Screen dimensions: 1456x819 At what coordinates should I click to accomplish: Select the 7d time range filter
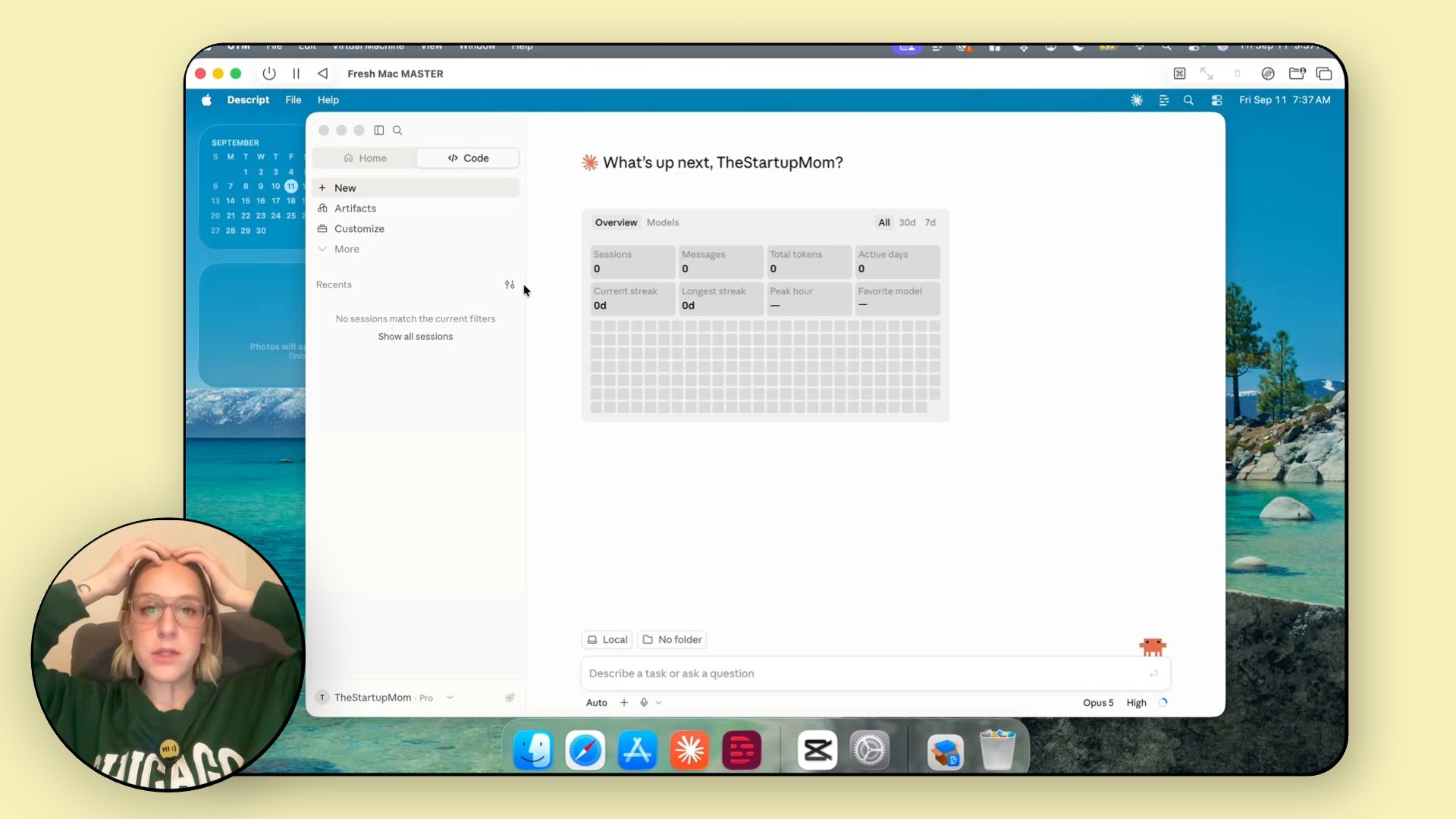(930, 222)
